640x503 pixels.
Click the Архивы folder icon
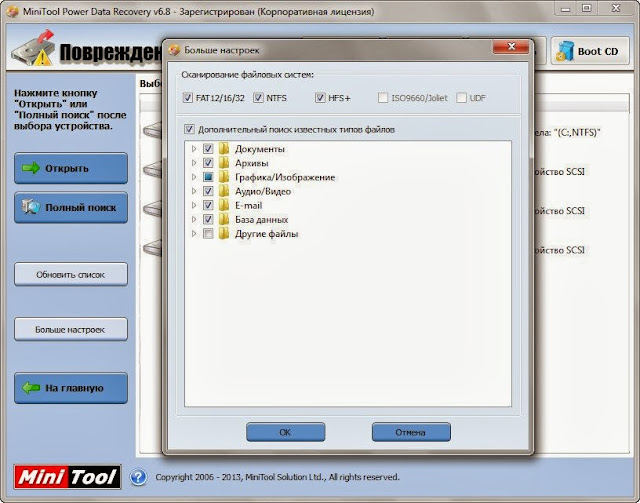224,163
